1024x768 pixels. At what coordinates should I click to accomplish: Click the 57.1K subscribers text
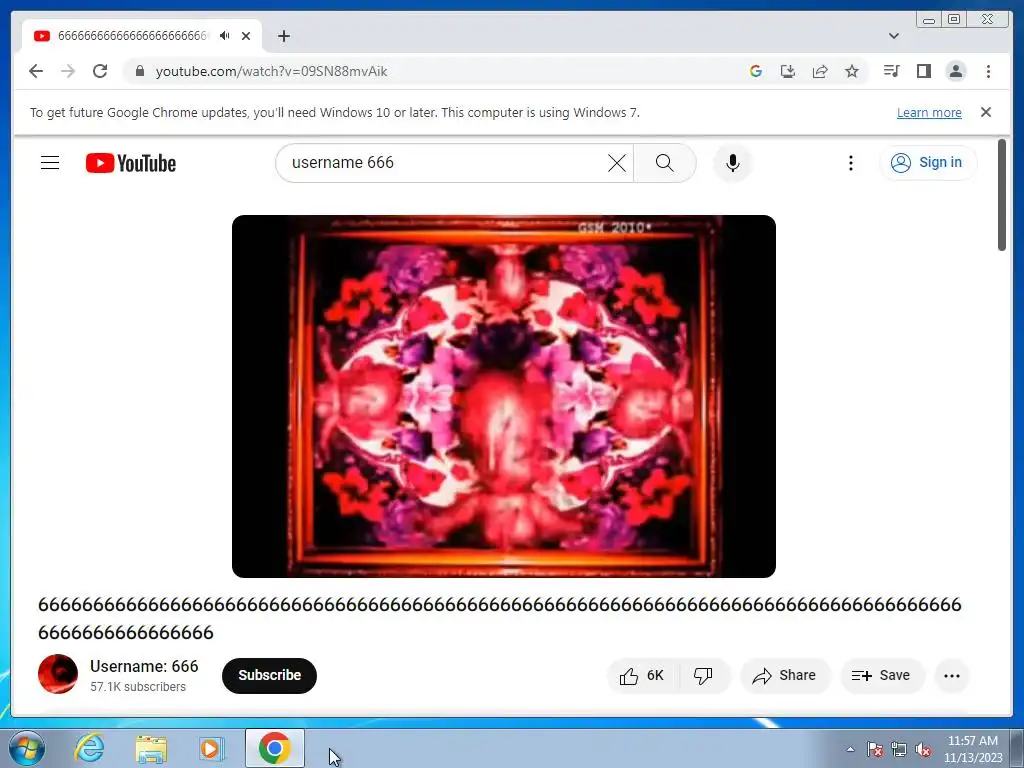[138, 687]
